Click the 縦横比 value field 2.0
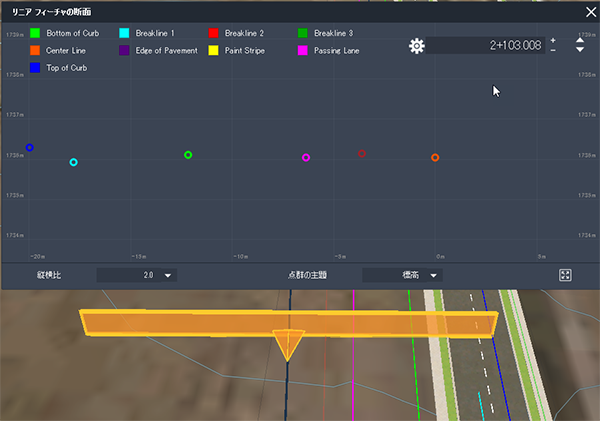600x421 pixels. [x=129, y=275]
